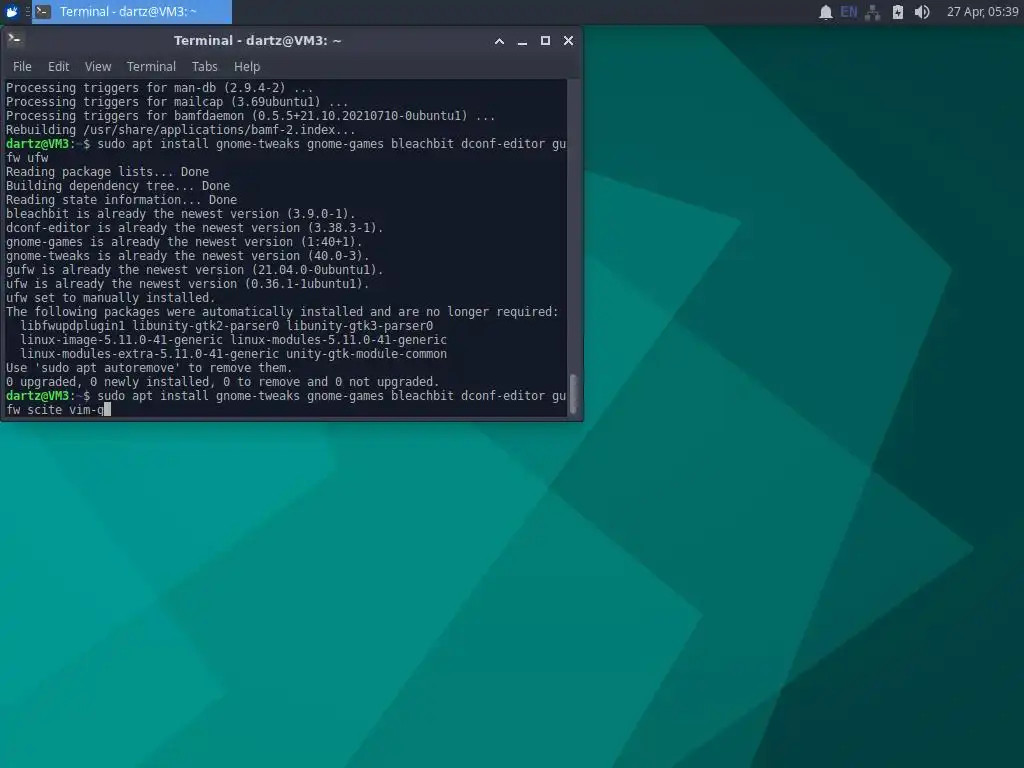The height and width of the screenshot is (768, 1024).
Task: Click 'linux-modules-extra-5.11.0-41-generic' package name
Action: 150,354
